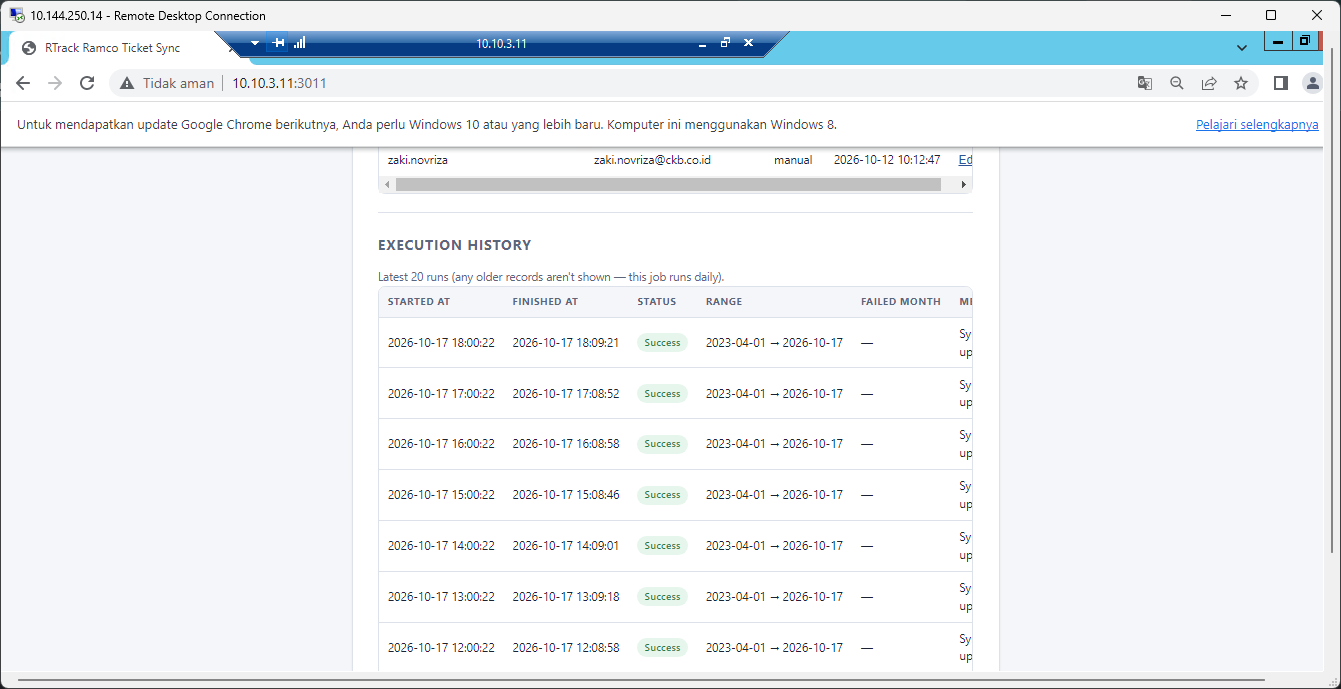1341x689 pixels.
Task: Click the 'manual' cell in user row
Action: pyautogui.click(x=793, y=160)
